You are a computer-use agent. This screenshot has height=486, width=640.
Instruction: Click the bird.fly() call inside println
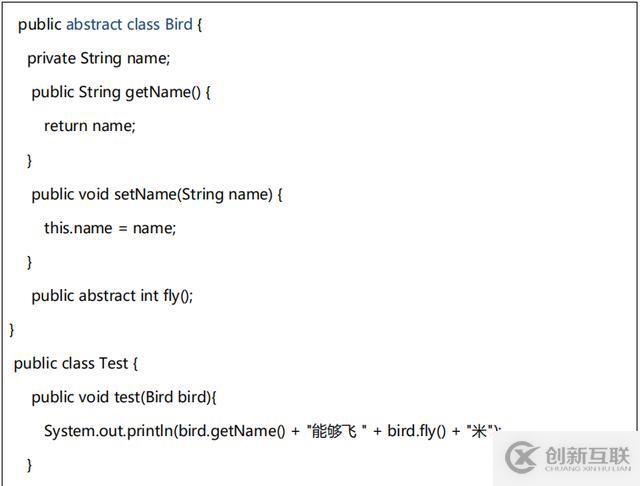[x=415, y=431]
